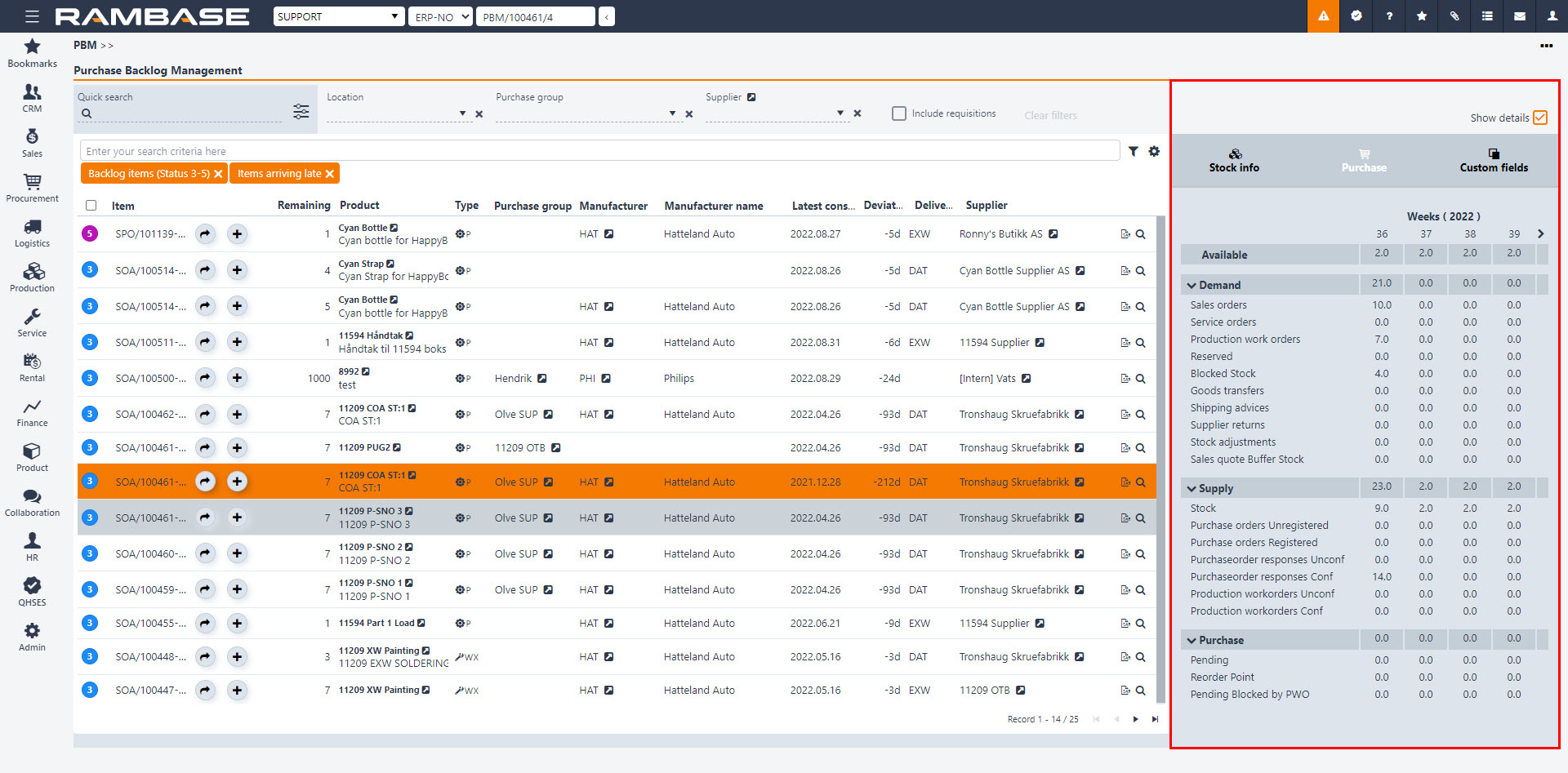
Task: Open the notifications warning icon
Action: tap(1323, 16)
